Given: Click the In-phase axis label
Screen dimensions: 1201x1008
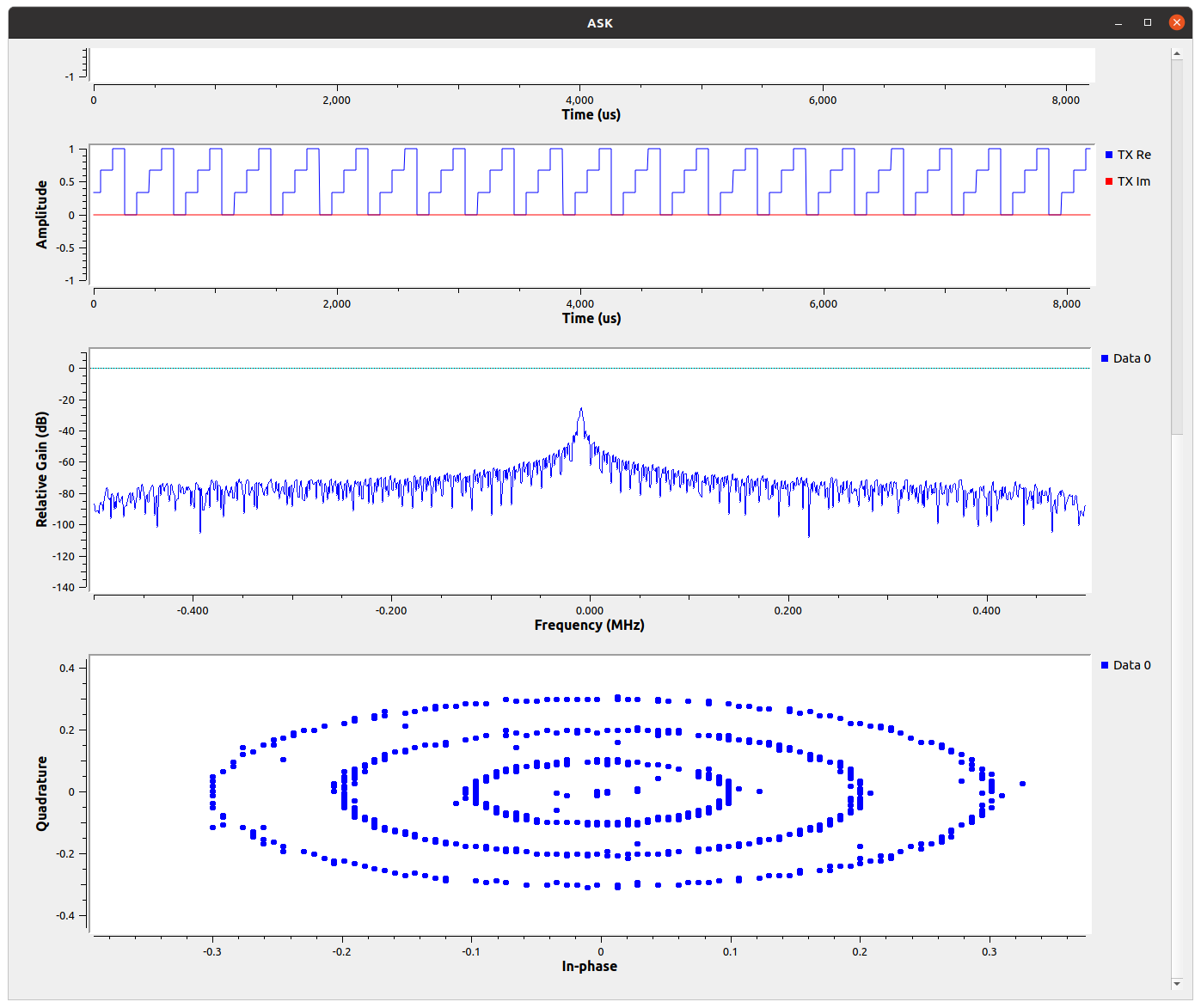Looking at the screenshot, I should [590, 966].
